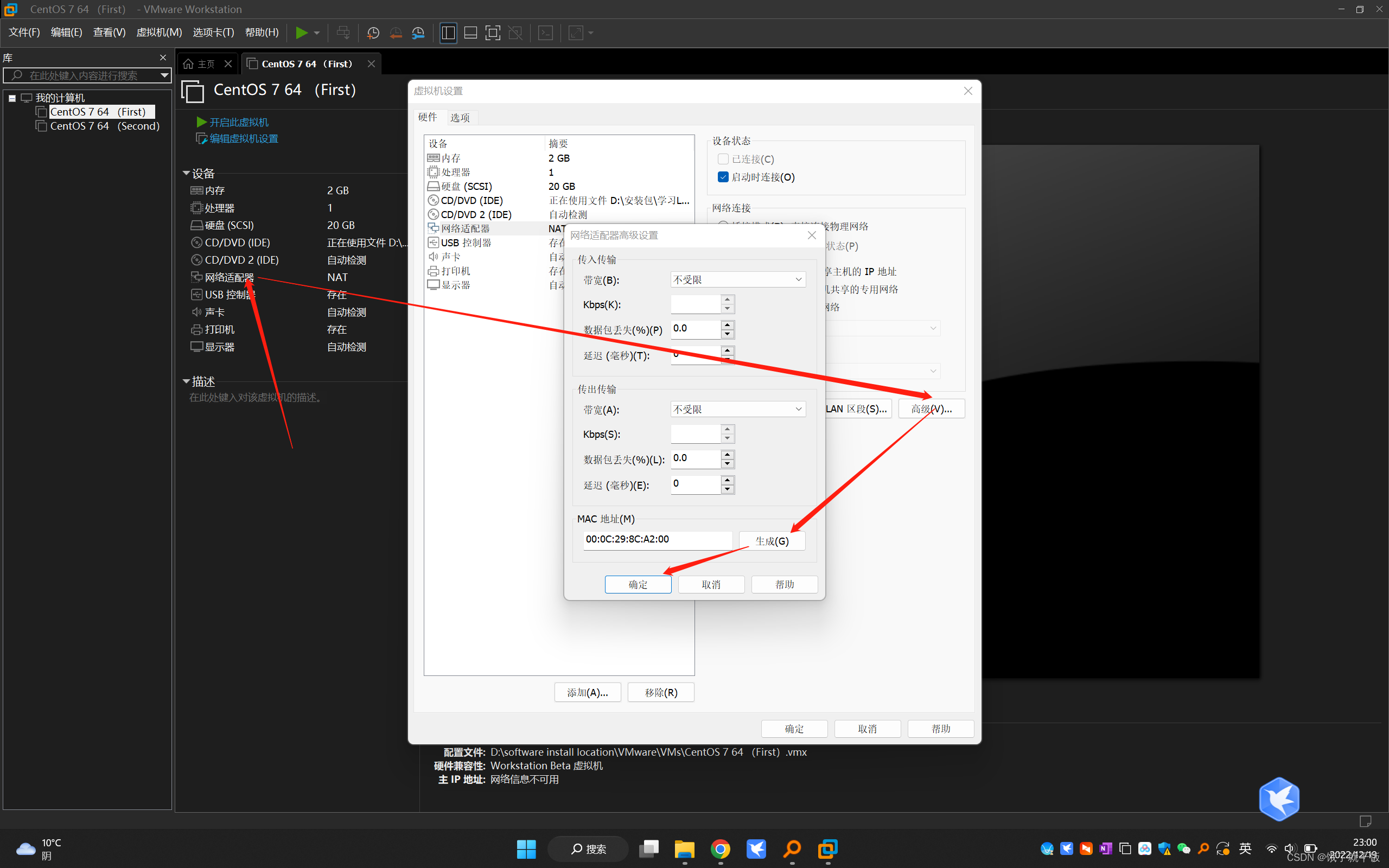Image resolution: width=1389 pixels, height=868 pixels.
Task: Click the send Ctrl+Alt+Del toolbar icon
Action: (343, 33)
